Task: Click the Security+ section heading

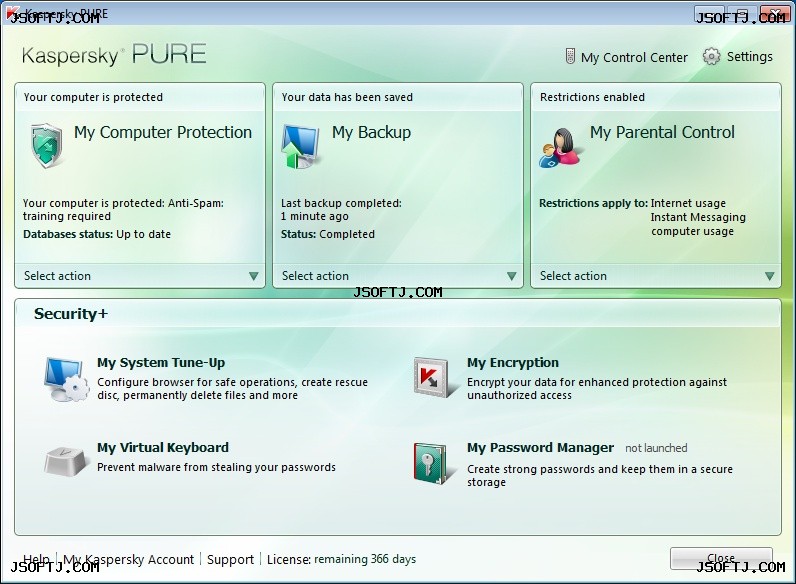Action: 71,314
